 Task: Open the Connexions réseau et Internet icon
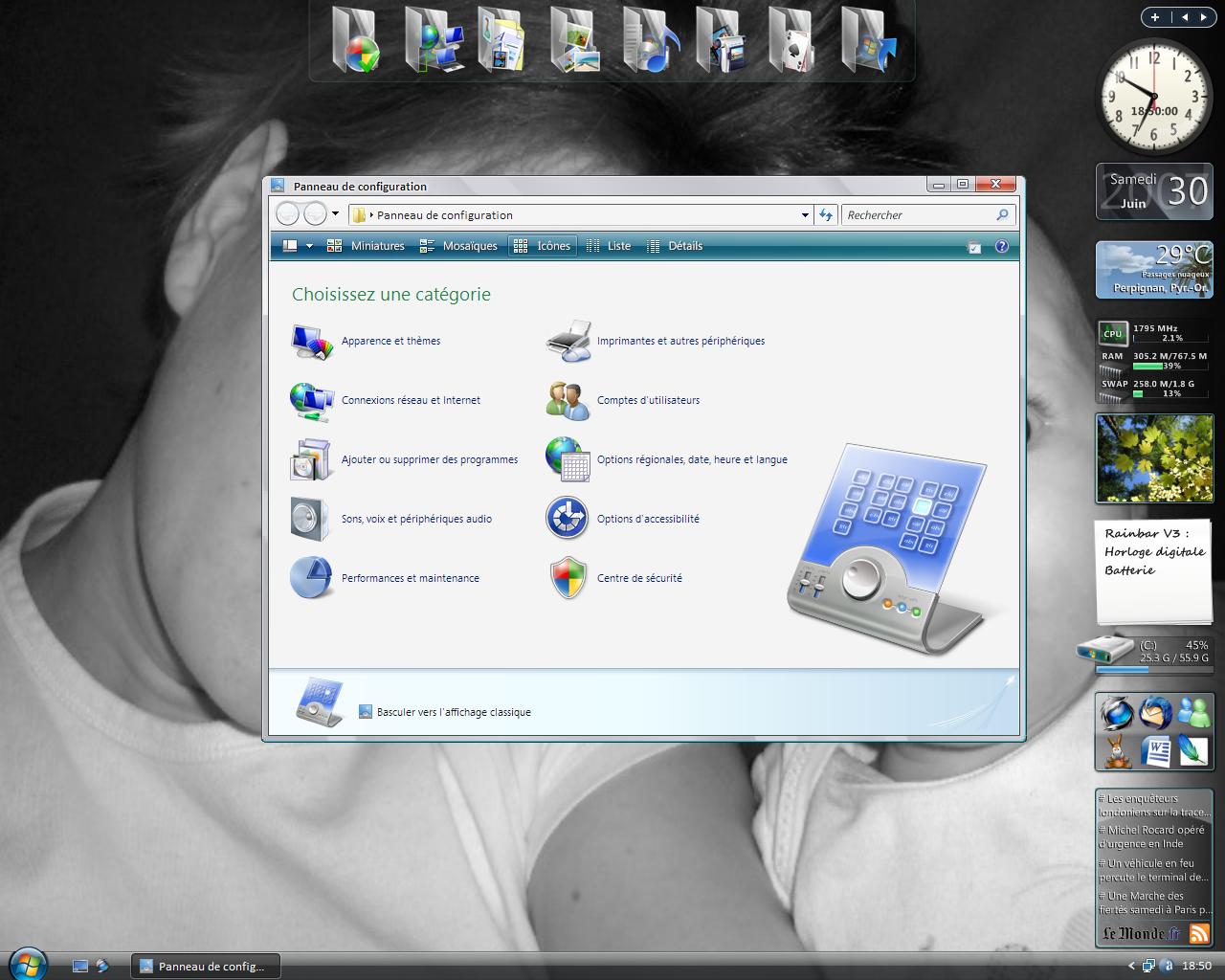(312, 401)
